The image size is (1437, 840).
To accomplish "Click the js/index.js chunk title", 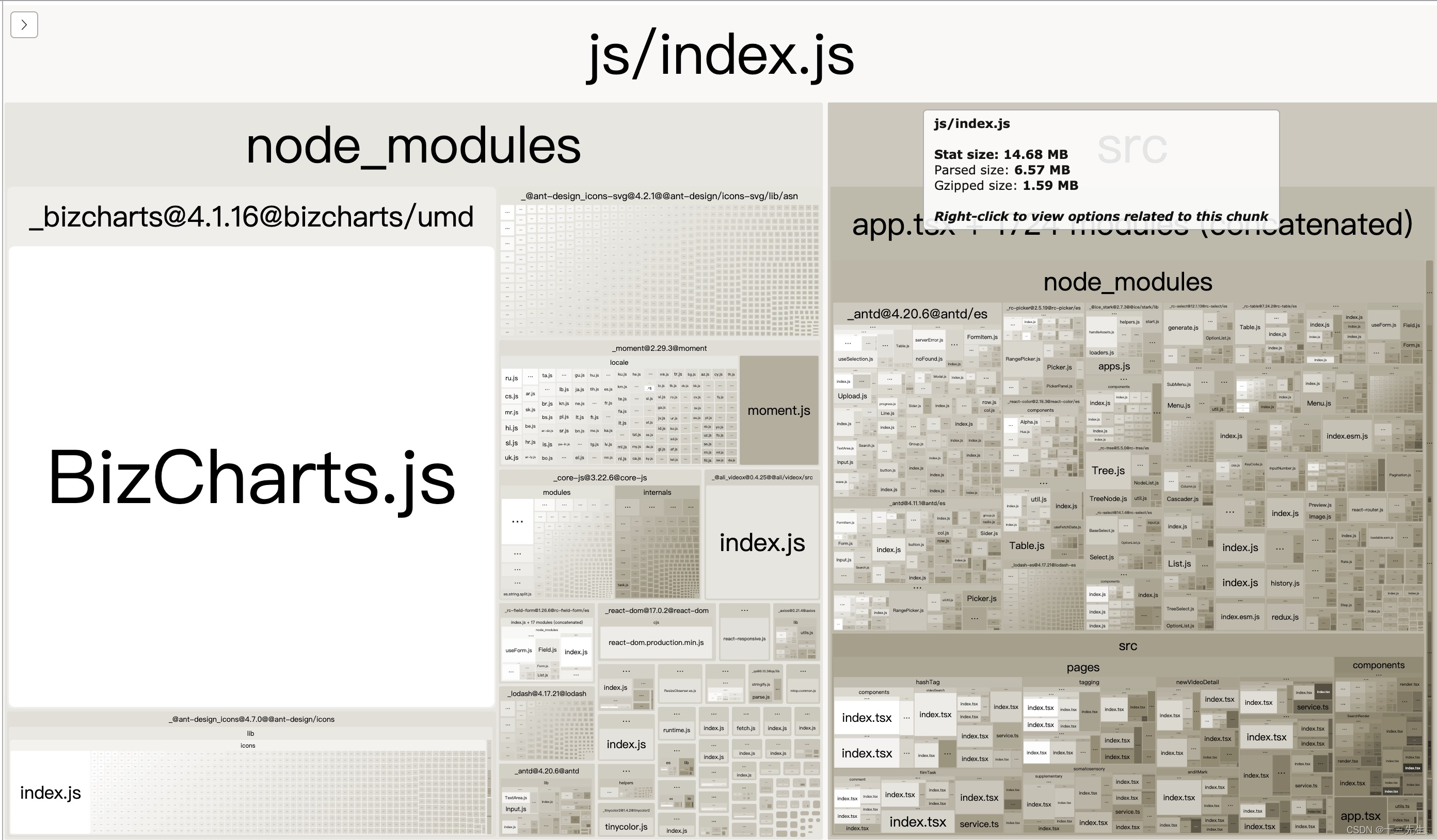I will (x=720, y=56).
